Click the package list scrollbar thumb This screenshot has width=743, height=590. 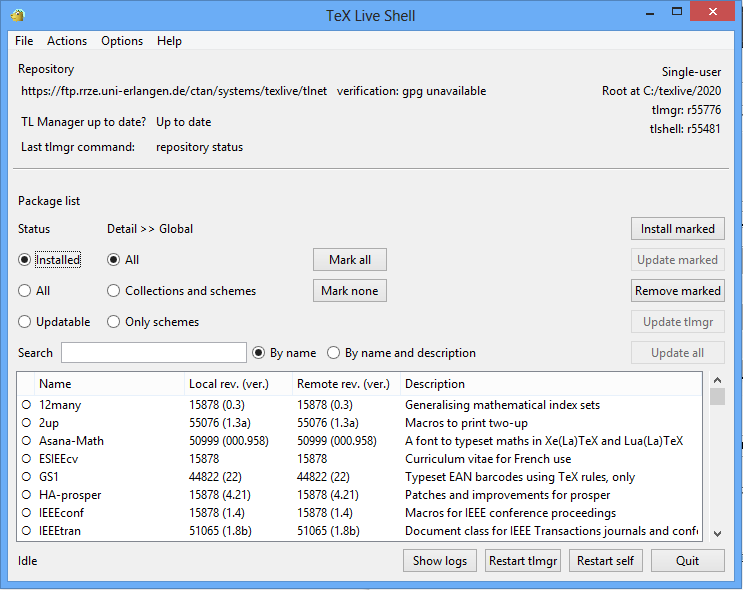(x=717, y=396)
